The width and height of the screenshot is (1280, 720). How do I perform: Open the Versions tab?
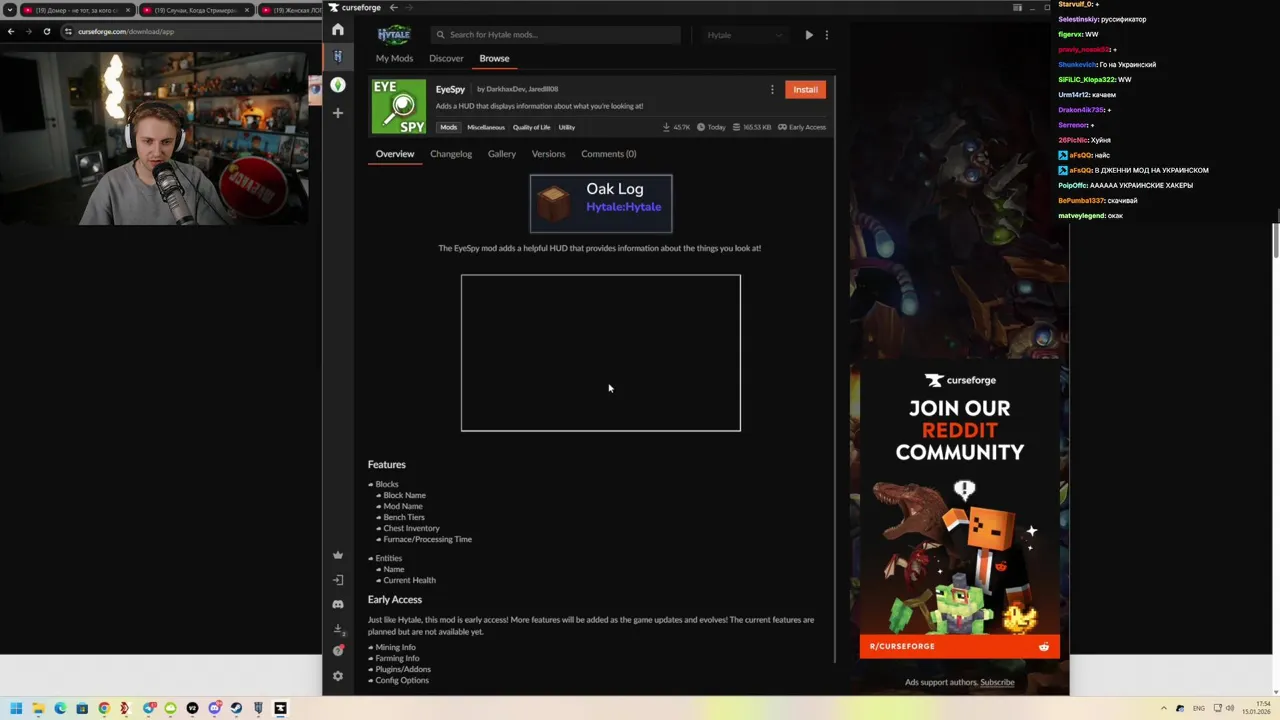(x=548, y=154)
